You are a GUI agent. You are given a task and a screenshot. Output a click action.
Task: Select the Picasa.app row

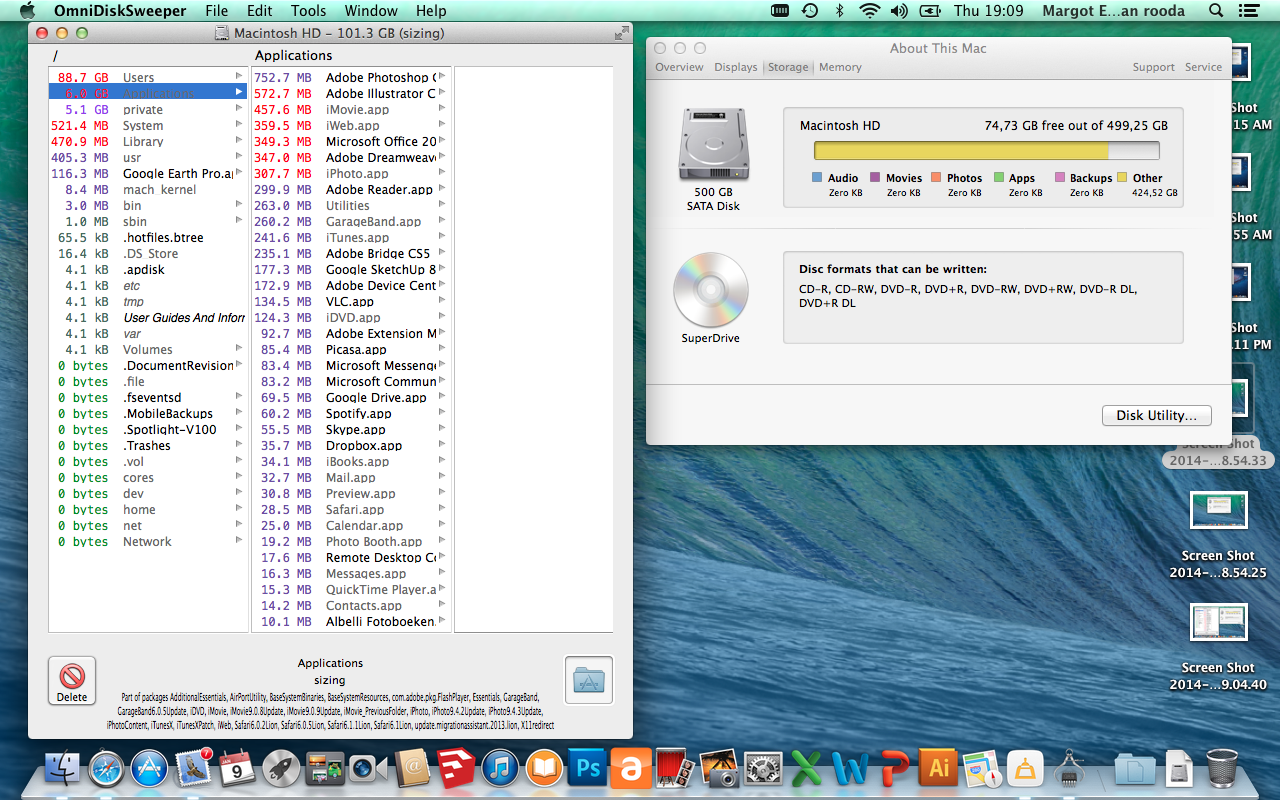[x=350, y=349]
